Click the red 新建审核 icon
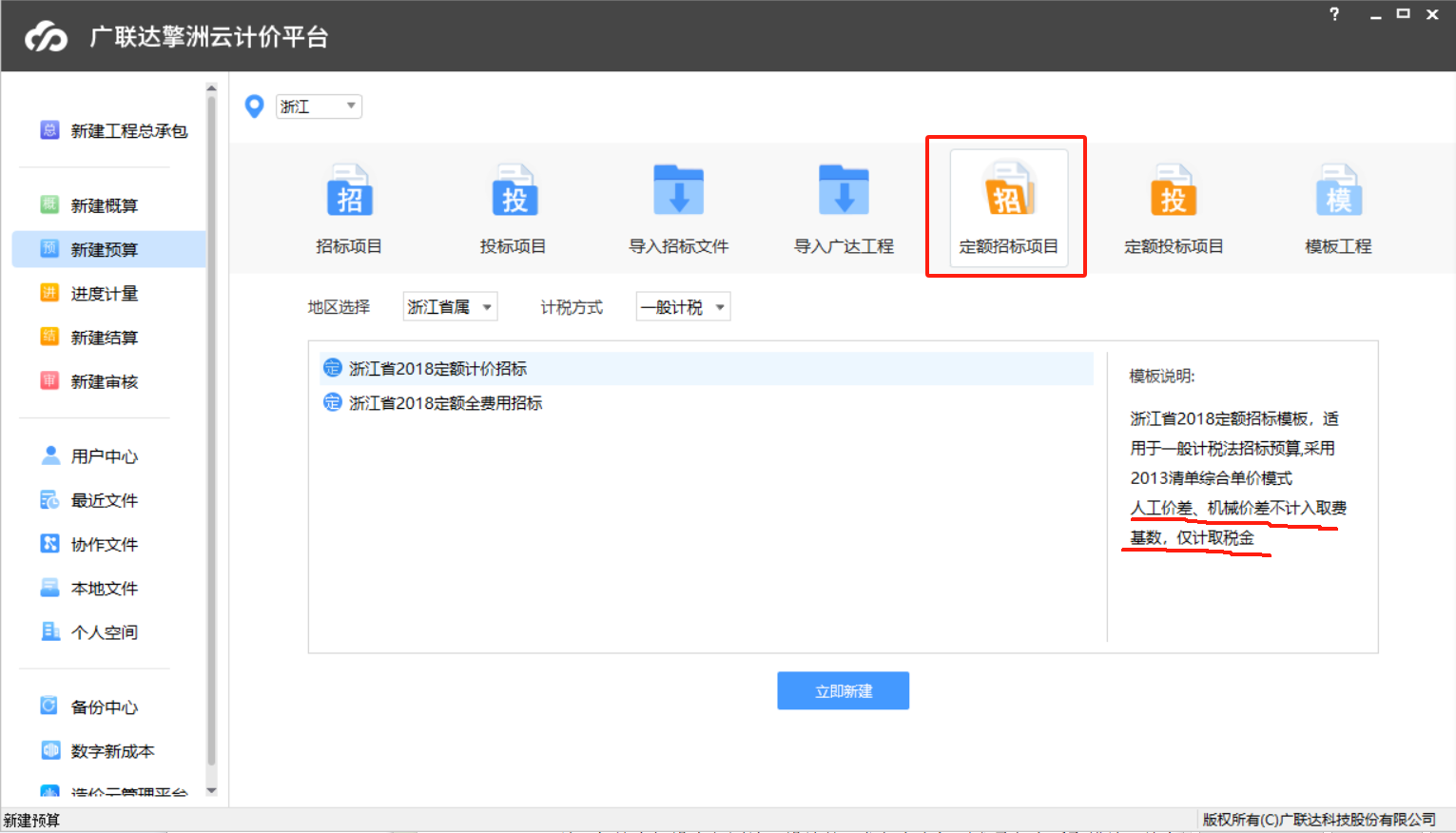1456x833 pixels. point(49,380)
